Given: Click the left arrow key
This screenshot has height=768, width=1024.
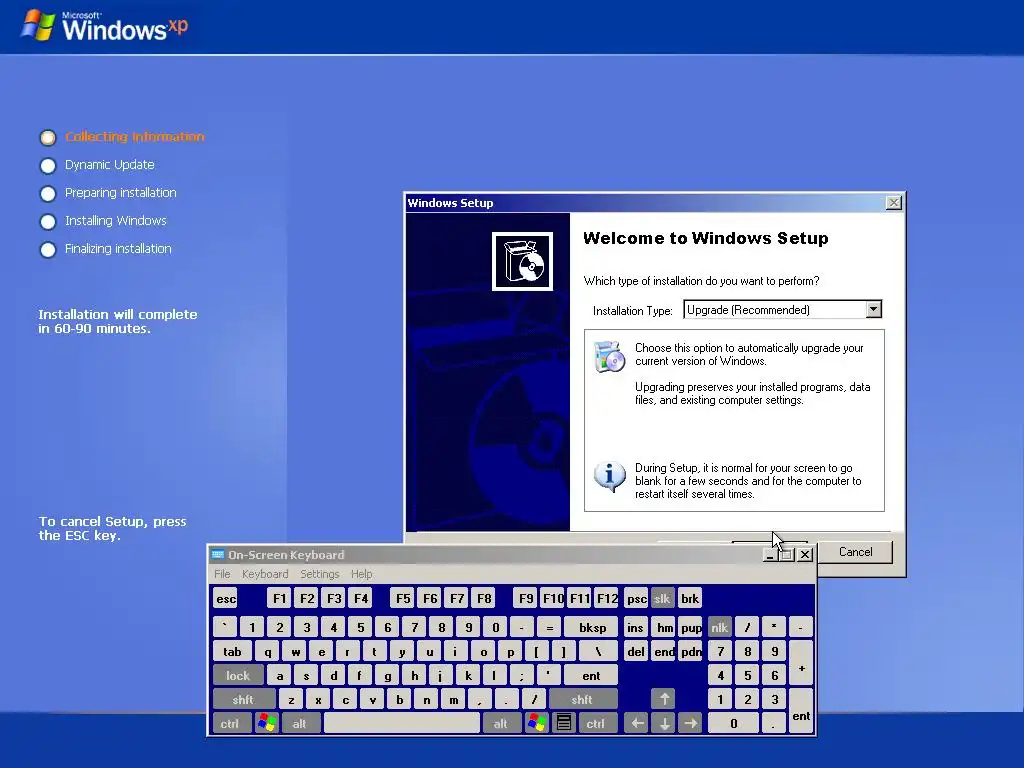Looking at the screenshot, I should [637, 724].
